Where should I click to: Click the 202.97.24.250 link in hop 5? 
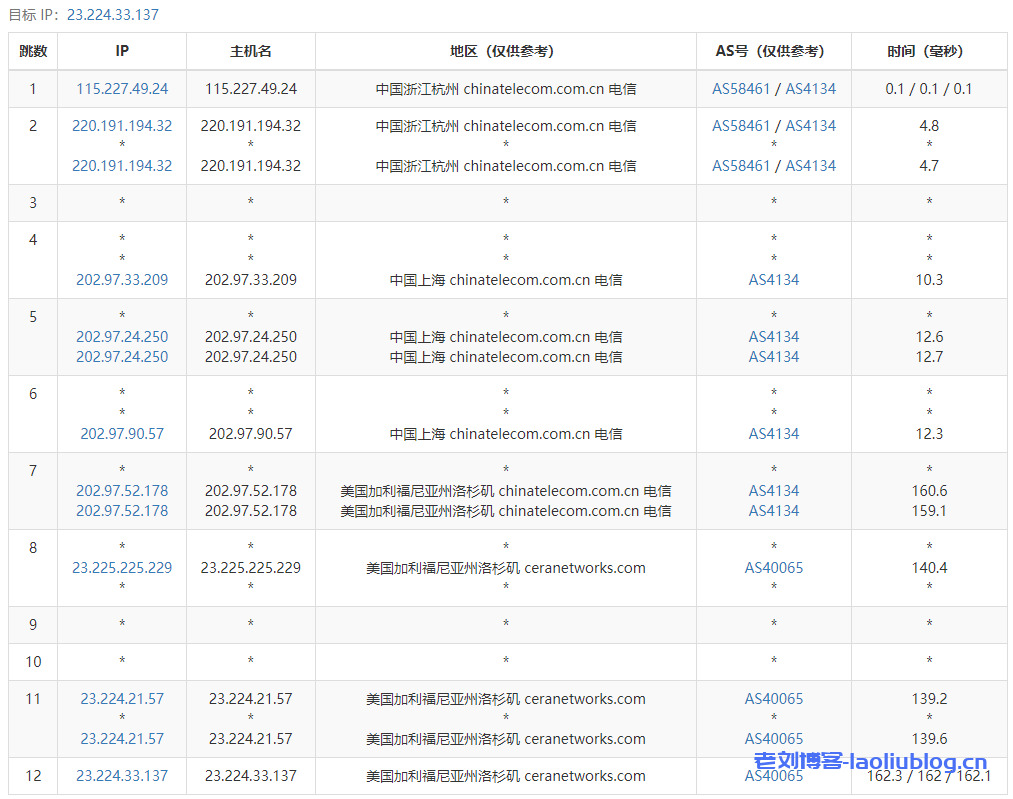point(122,337)
